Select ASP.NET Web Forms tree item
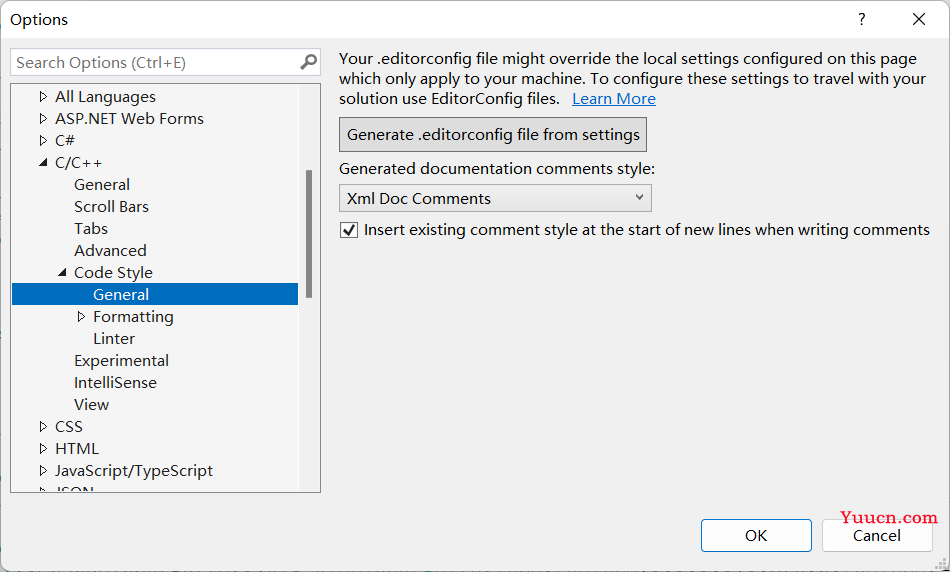Viewport: 950px width, 572px height. (129, 118)
